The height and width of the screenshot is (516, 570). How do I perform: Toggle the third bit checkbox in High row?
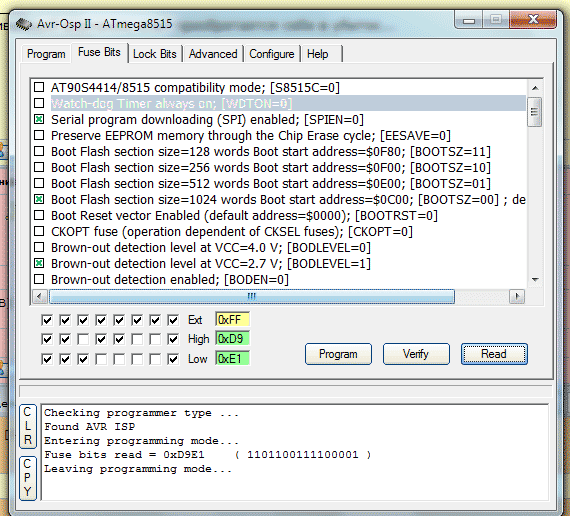point(83,339)
